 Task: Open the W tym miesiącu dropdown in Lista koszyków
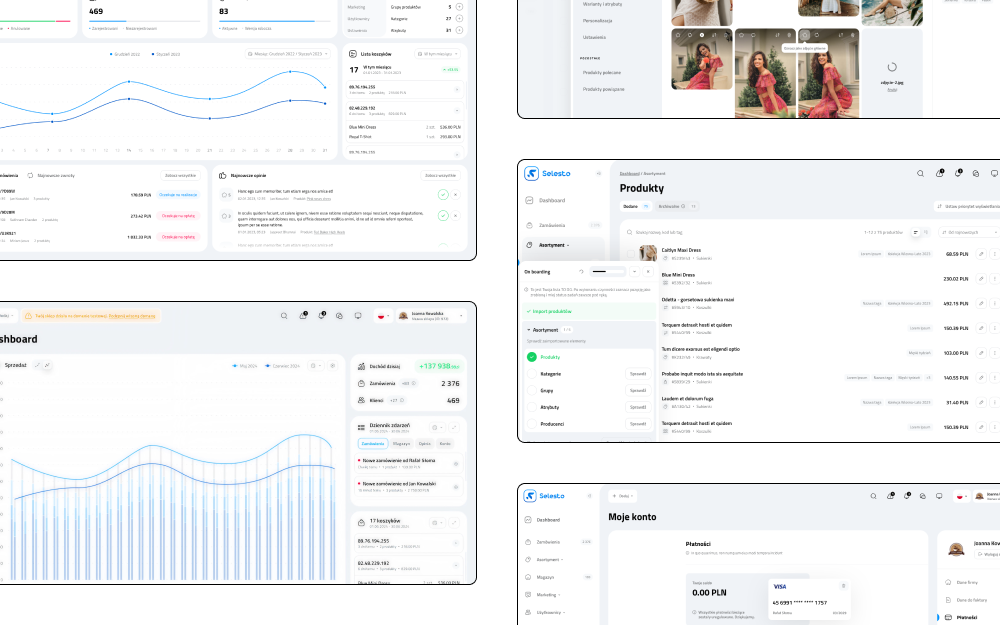pyautogui.click(x=439, y=54)
